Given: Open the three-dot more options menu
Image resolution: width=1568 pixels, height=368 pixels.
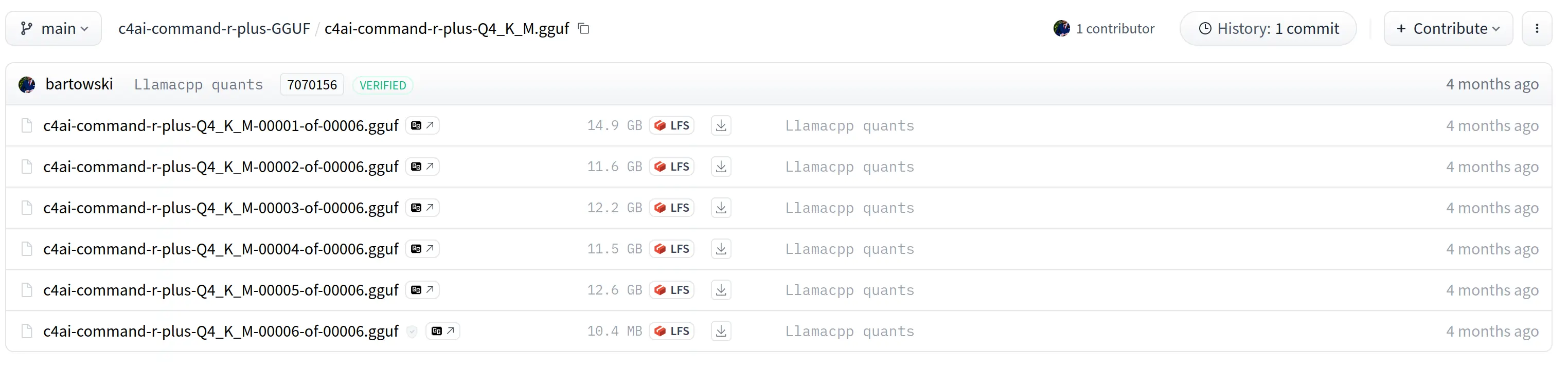Looking at the screenshot, I should tap(1536, 29).
